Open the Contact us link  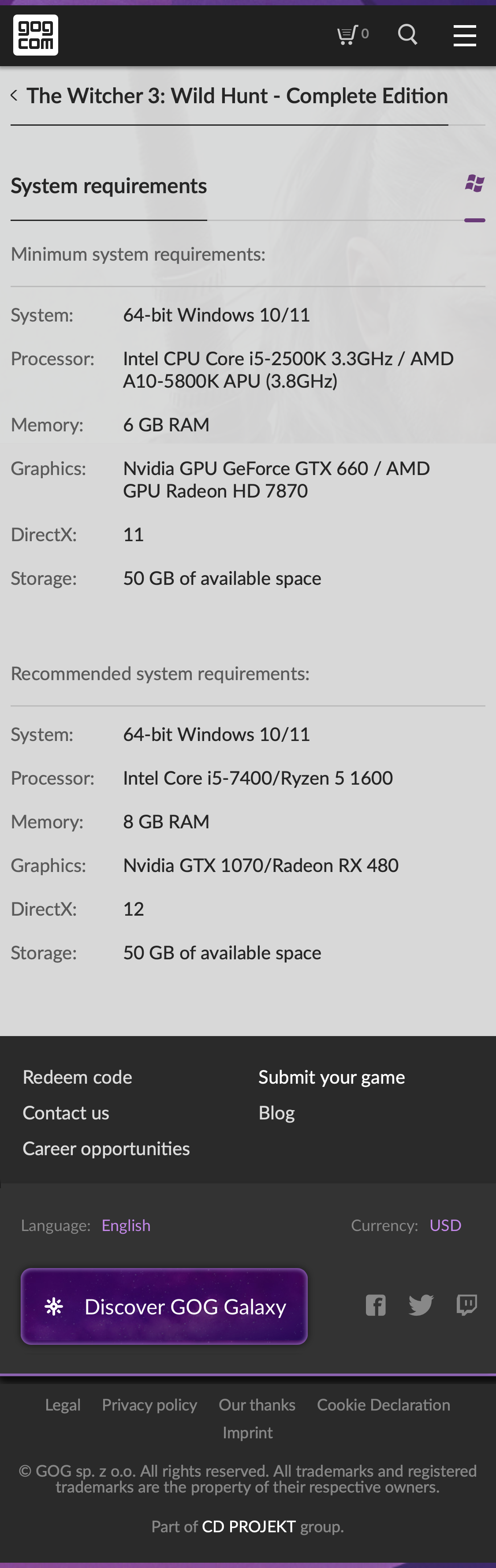click(x=66, y=1113)
